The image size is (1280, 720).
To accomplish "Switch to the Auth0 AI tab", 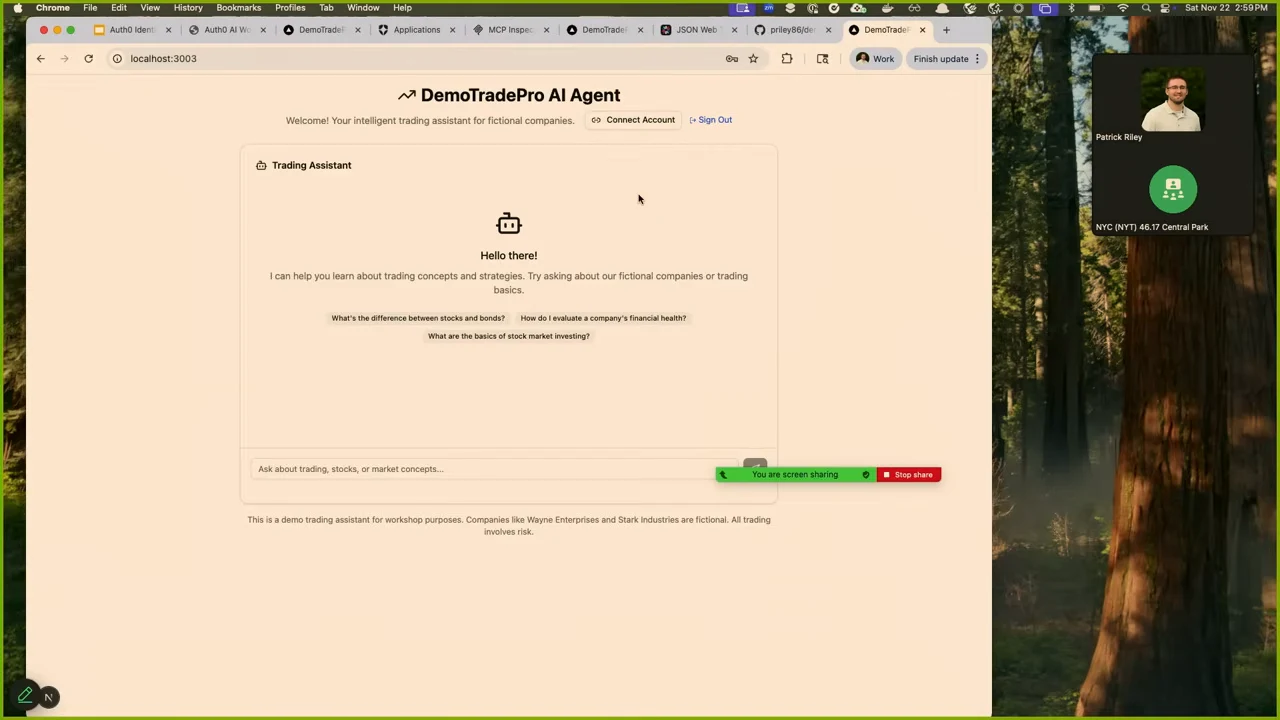I will pyautogui.click(x=225, y=30).
